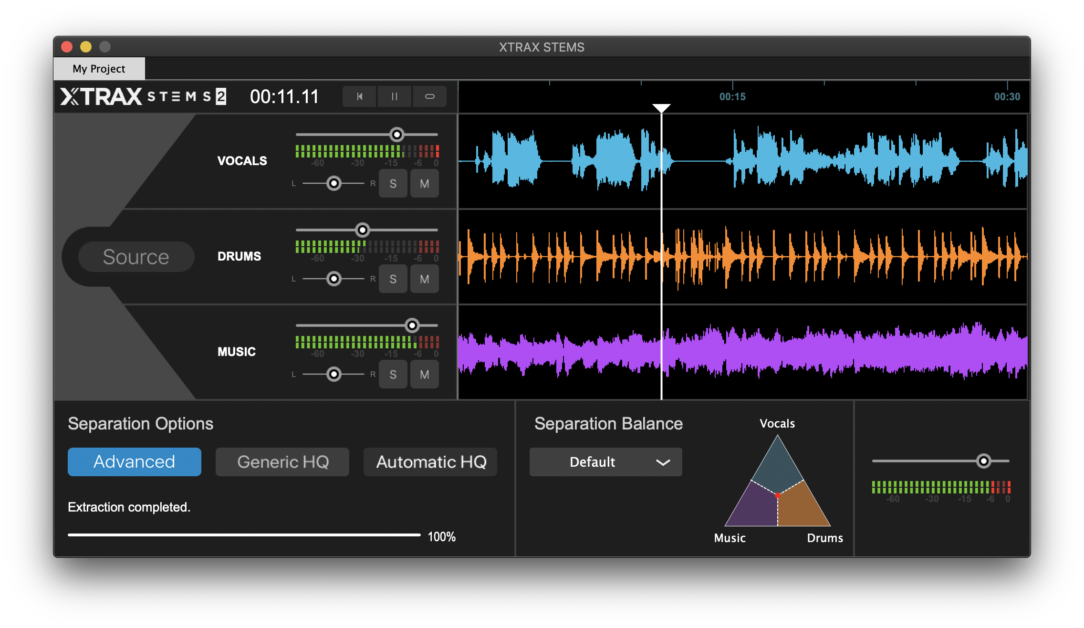Viewport: 1084px width, 628px height.
Task: Click the 00:11.11 time display
Action: pos(284,97)
